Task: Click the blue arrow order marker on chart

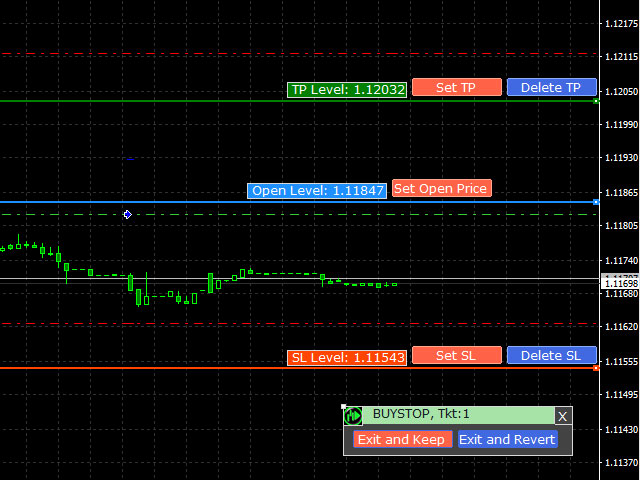Action: tap(128, 214)
